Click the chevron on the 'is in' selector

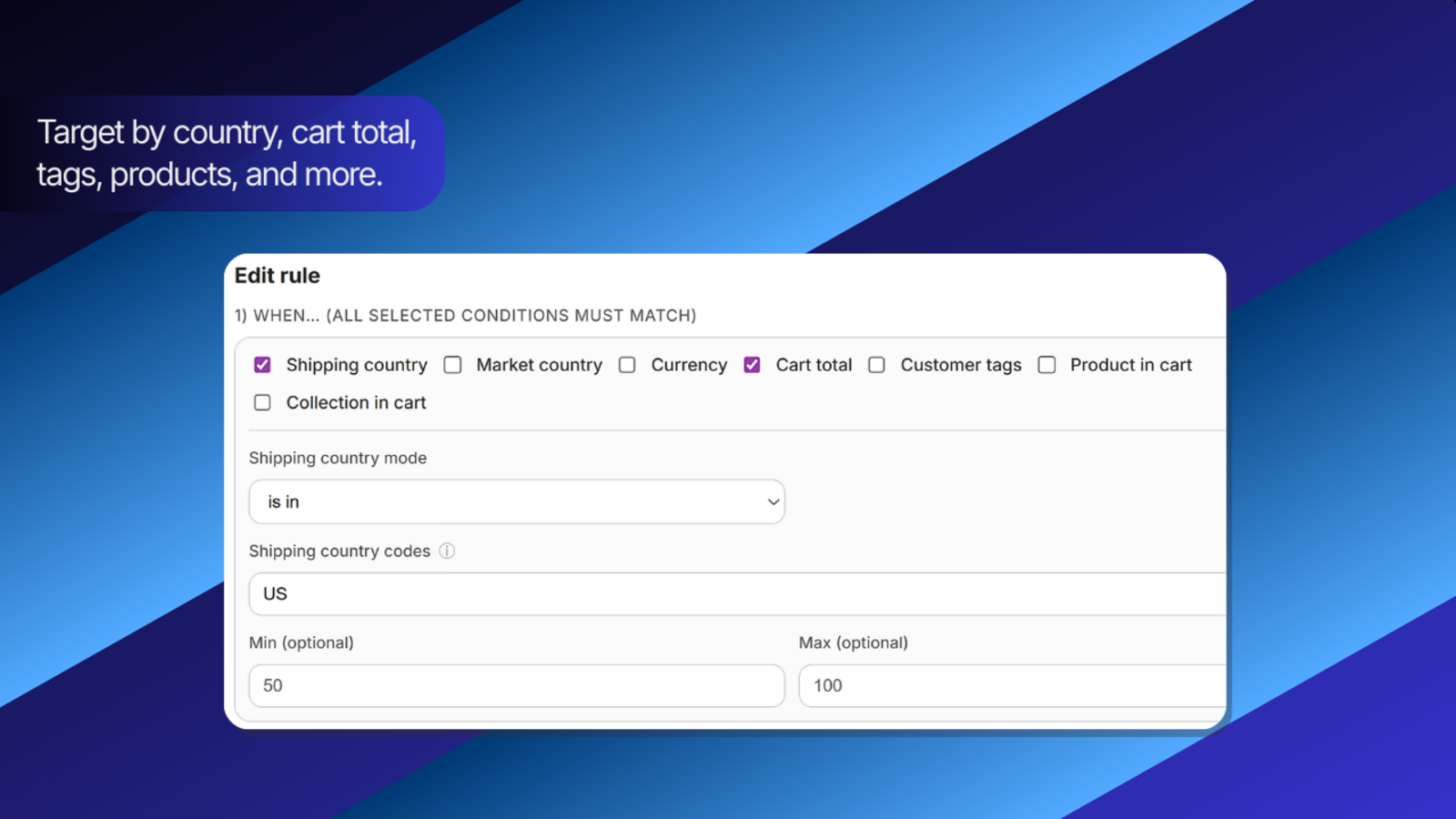pyautogui.click(x=773, y=501)
